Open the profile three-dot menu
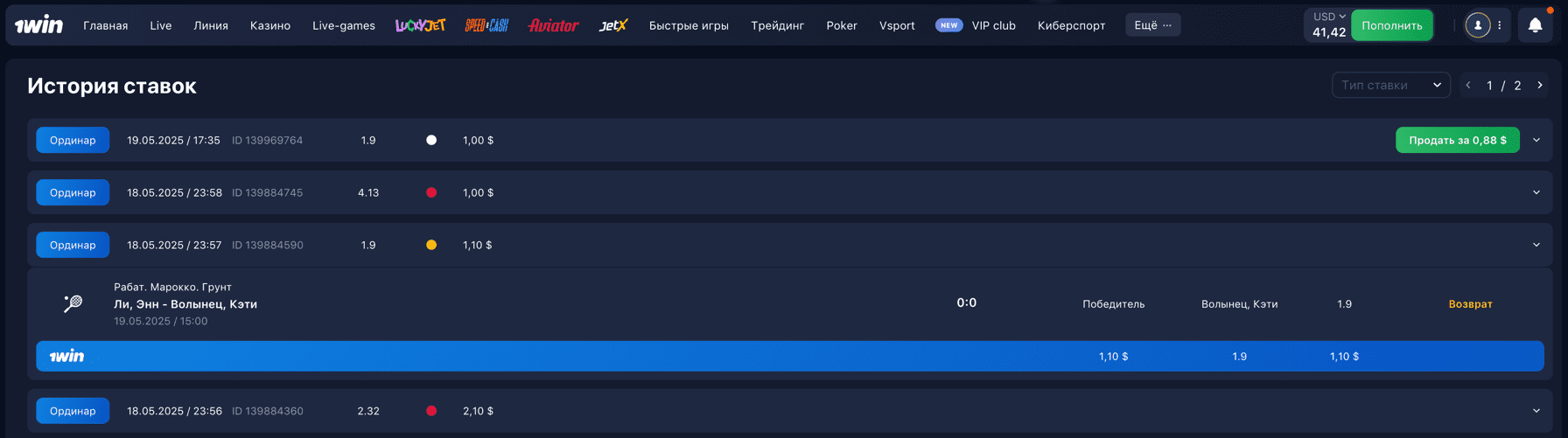 [x=1499, y=25]
